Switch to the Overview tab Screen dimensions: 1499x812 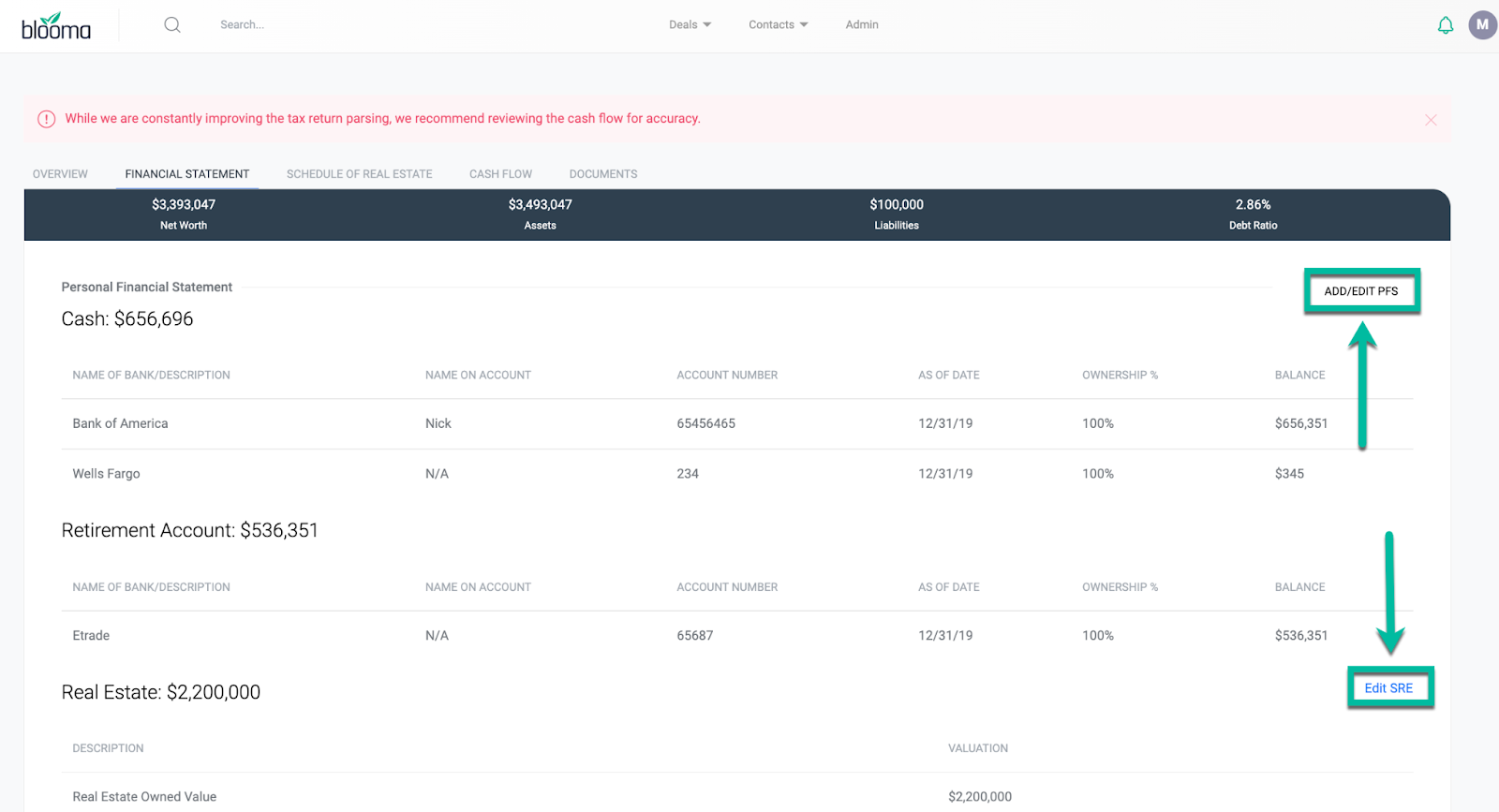tap(60, 174)
